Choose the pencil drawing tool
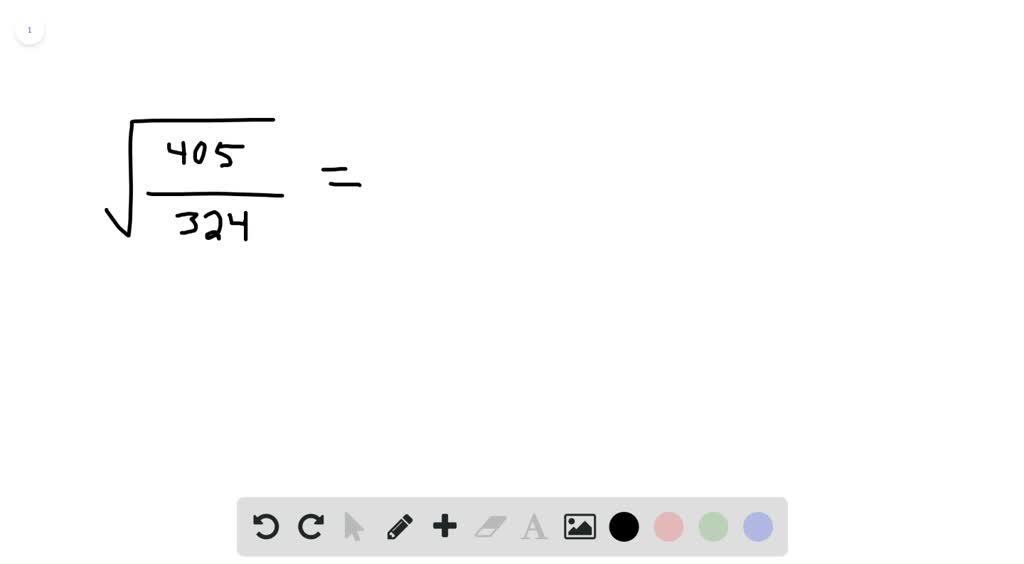Viewport: 1024px width, 564px height. point(400,527)
